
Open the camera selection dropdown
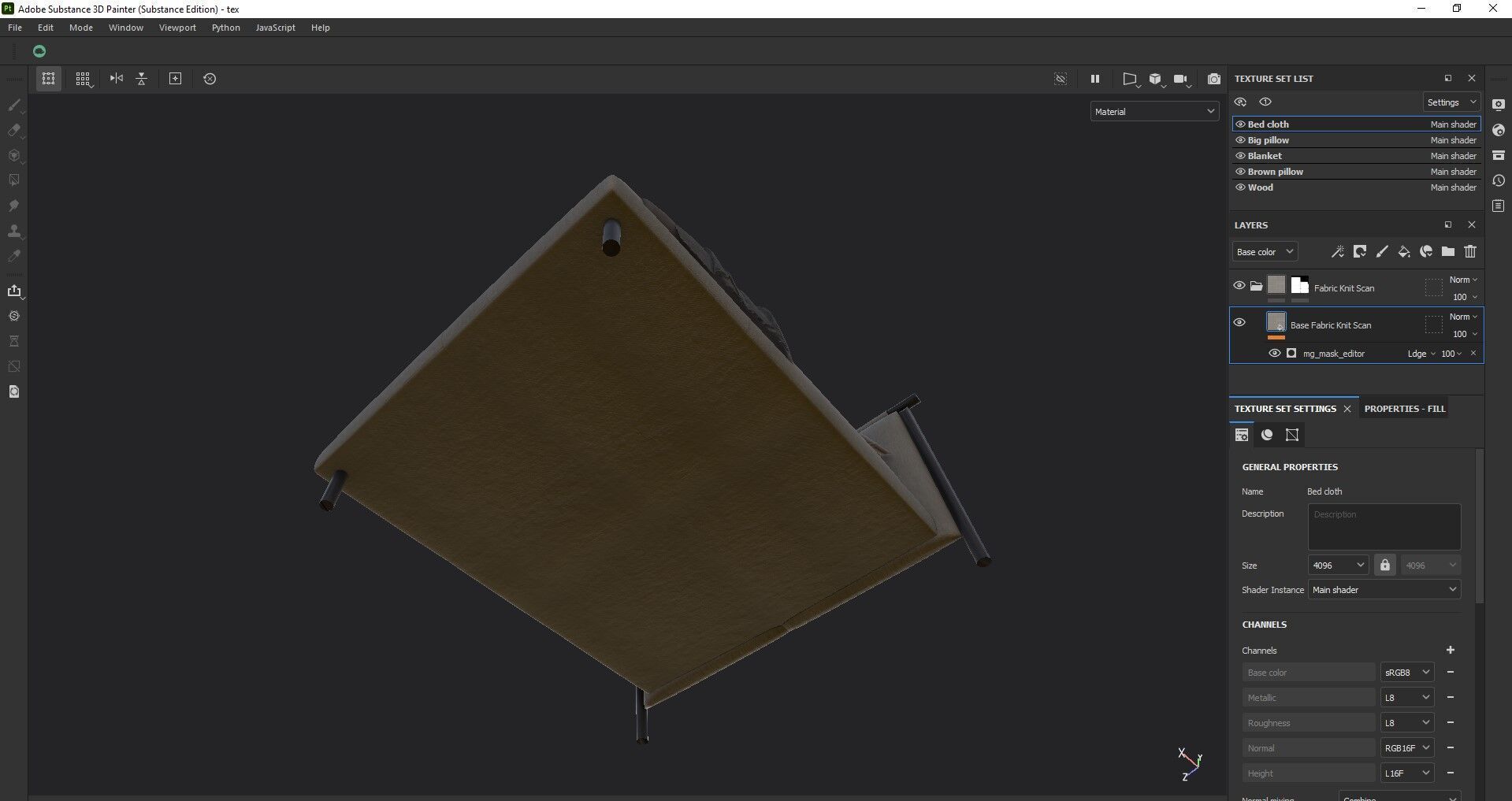tap(1182, 79)
